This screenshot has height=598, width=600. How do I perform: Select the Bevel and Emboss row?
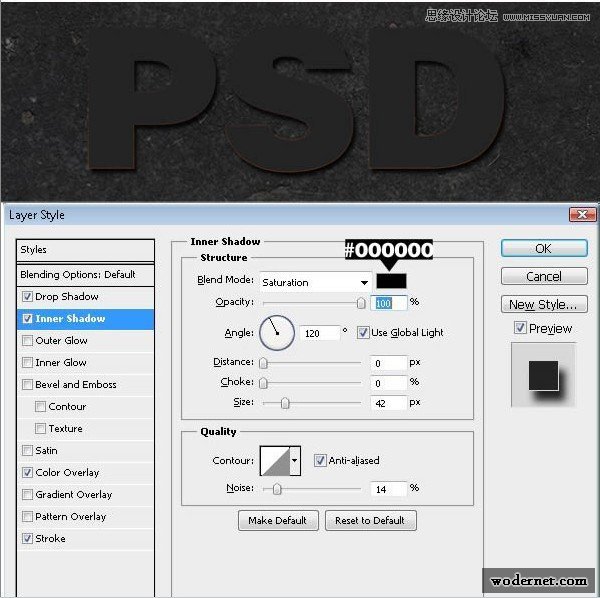point(85,385)
